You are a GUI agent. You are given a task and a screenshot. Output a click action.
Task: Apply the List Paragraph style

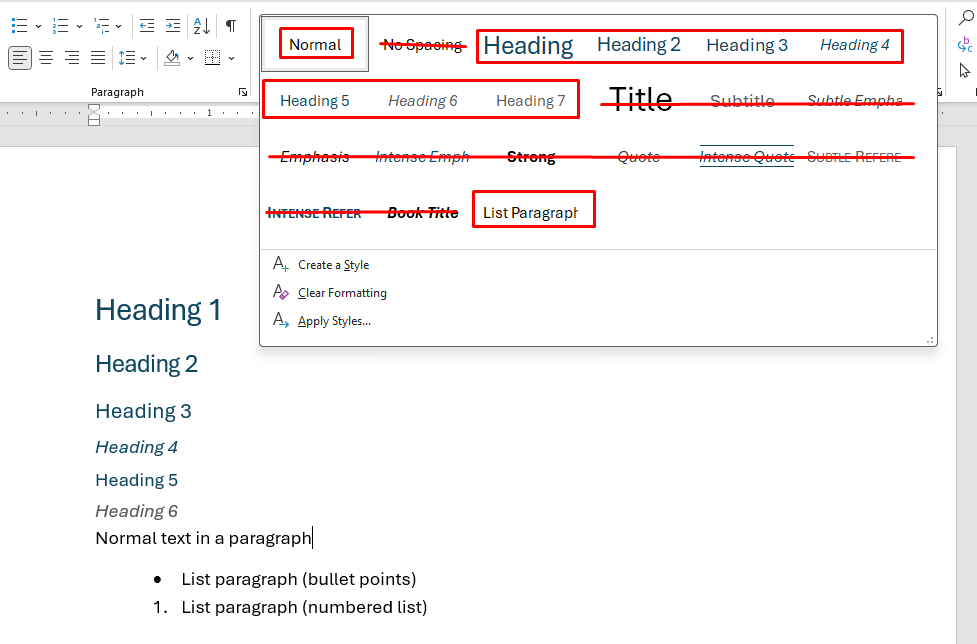point(530,212)
